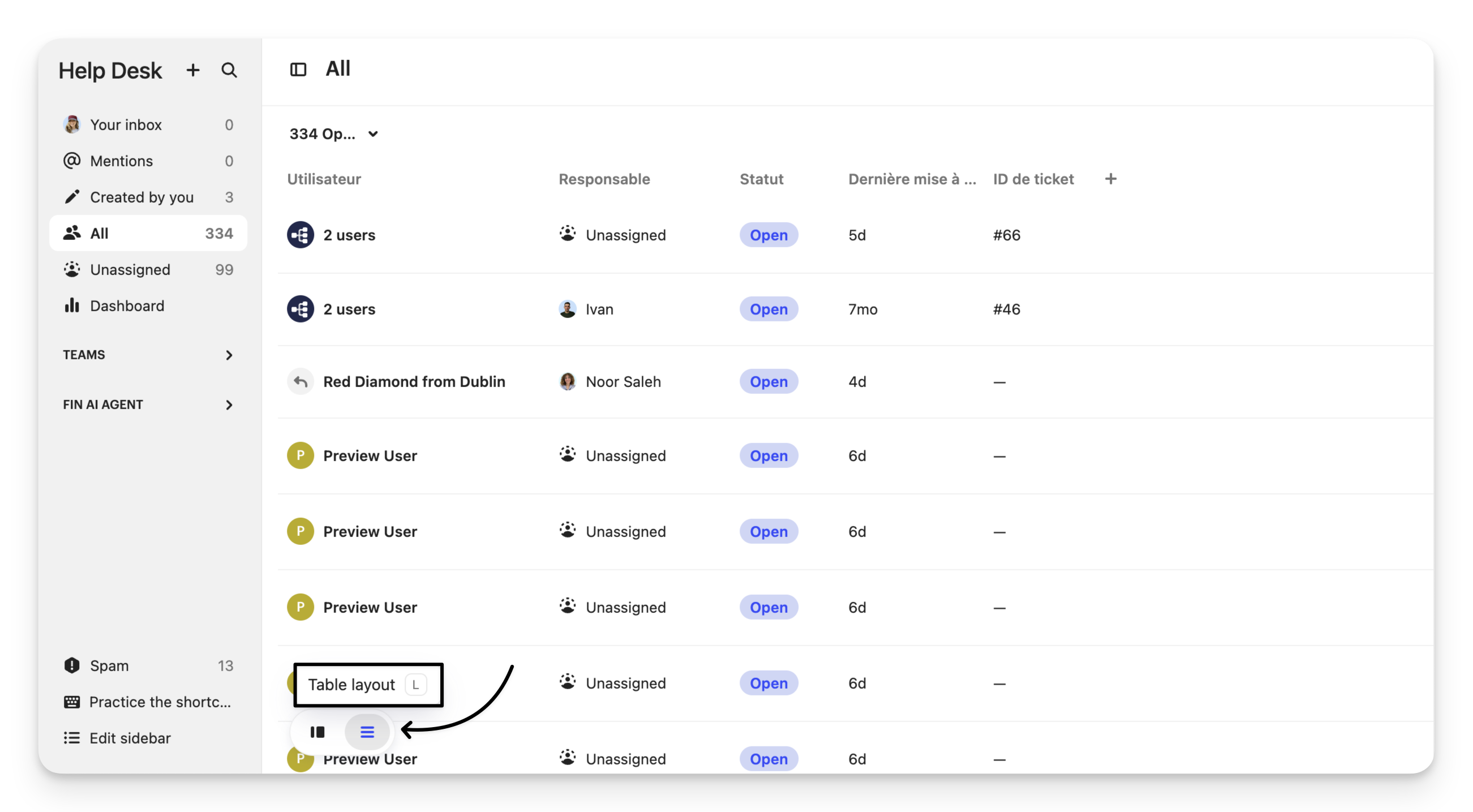
Task: Open the Spam folder
Action: click(x=148, y=665)
